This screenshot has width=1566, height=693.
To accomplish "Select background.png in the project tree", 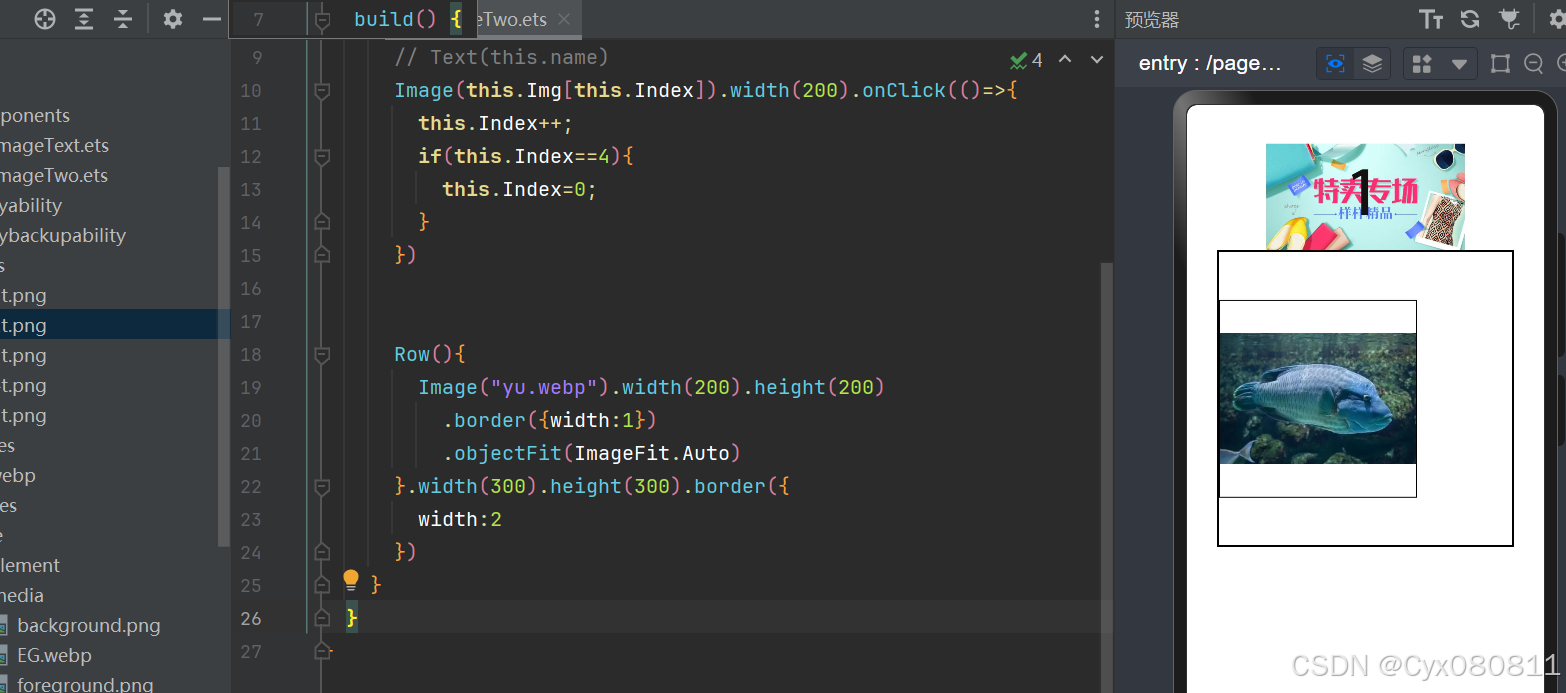I will [x=88, y=625].
